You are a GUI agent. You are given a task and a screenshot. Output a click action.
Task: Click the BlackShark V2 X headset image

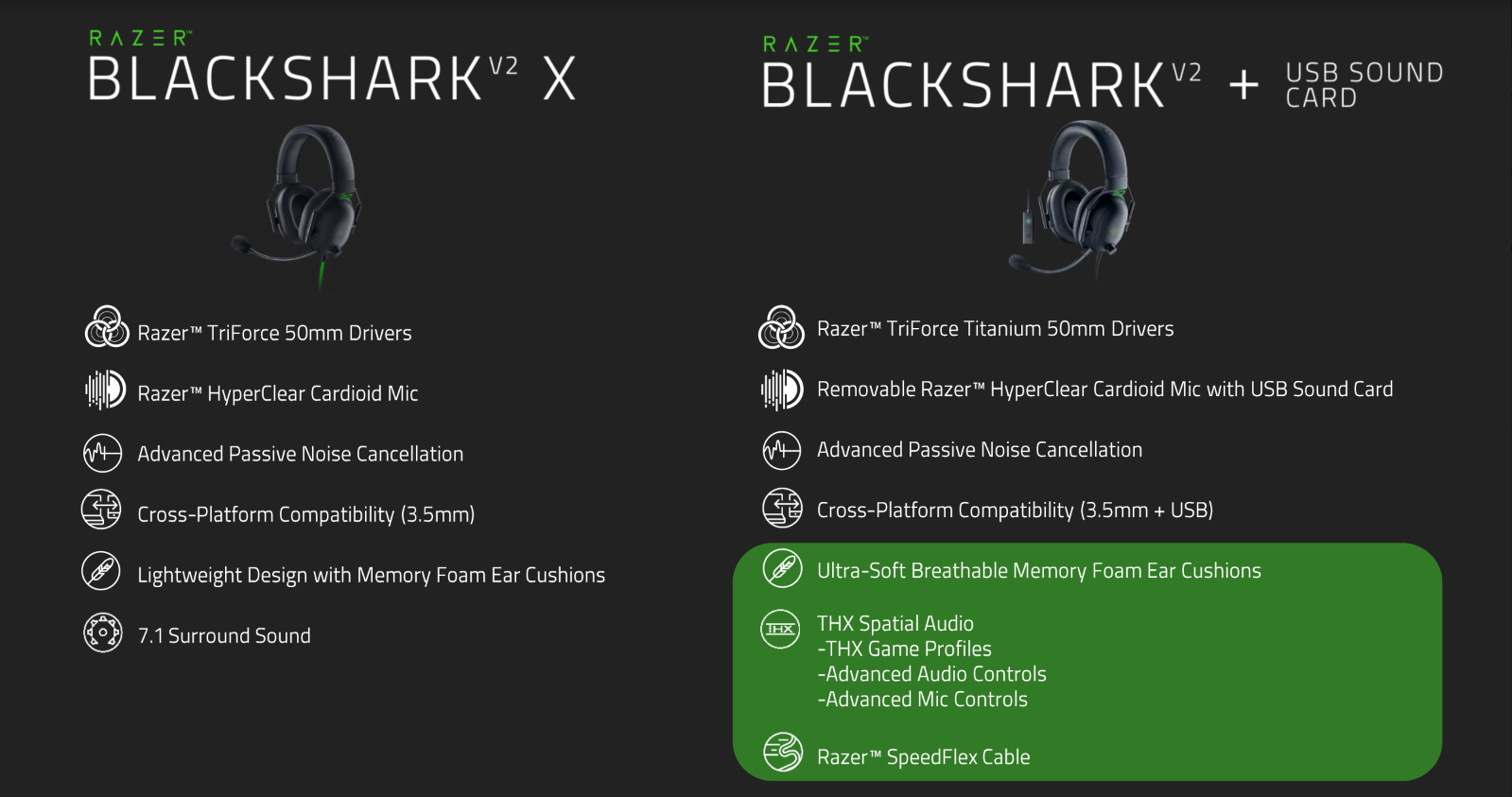[301, 205]
